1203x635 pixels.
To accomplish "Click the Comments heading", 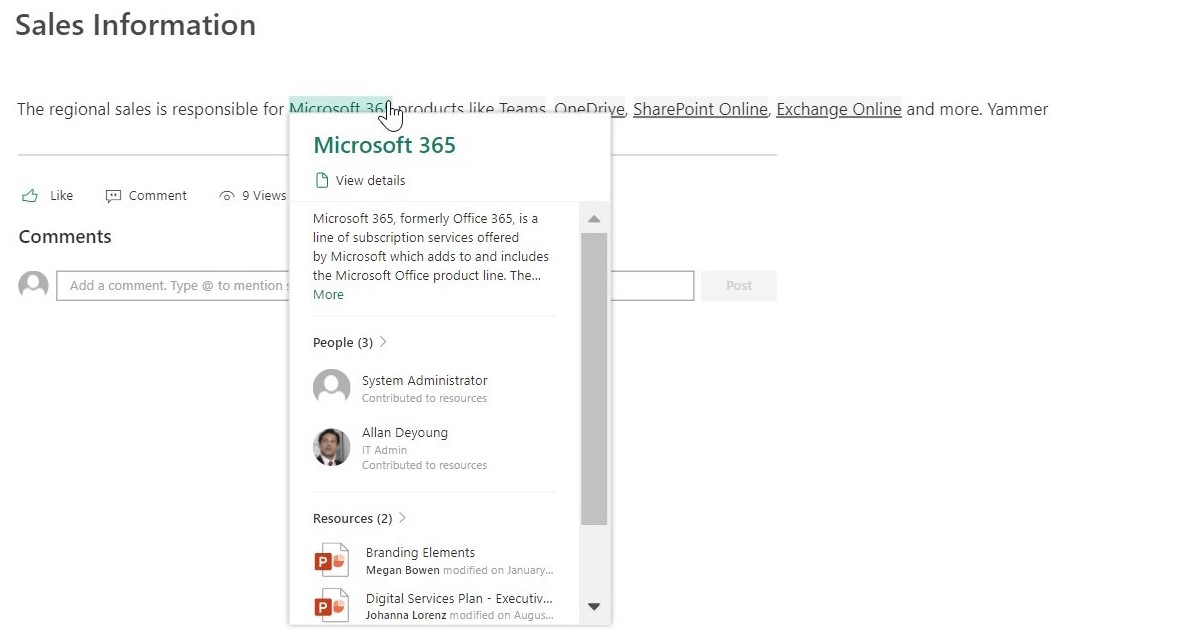I will point(65,237).
